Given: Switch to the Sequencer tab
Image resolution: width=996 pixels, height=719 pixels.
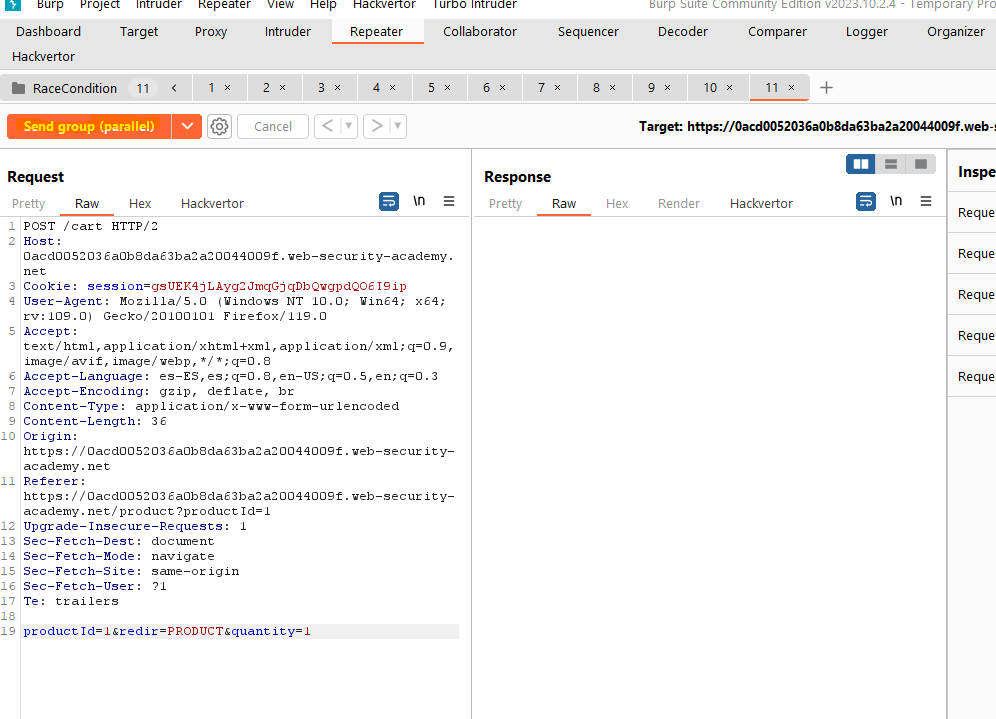Looking at the screenshot, I should pyautogui.click(x=588, y=32).
